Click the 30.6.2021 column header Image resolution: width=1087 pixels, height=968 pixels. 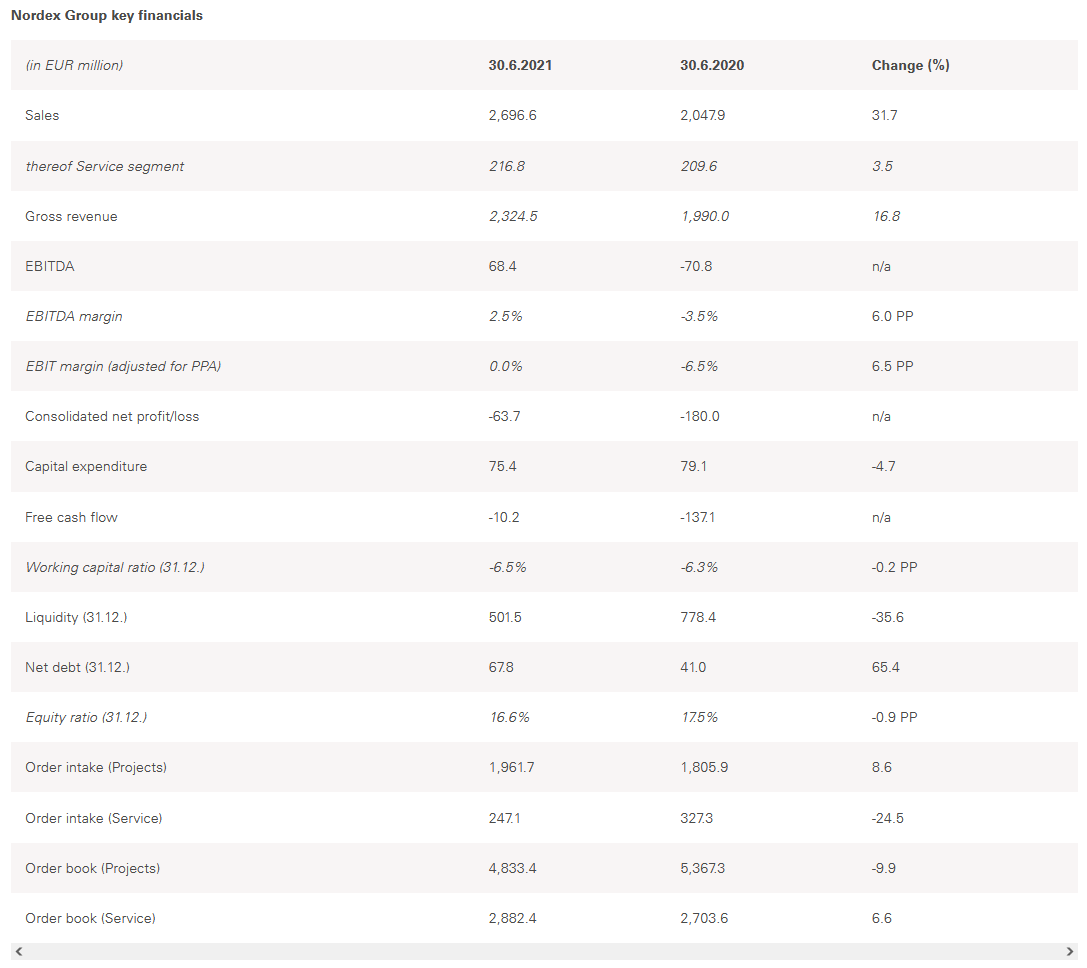(520, 65)
